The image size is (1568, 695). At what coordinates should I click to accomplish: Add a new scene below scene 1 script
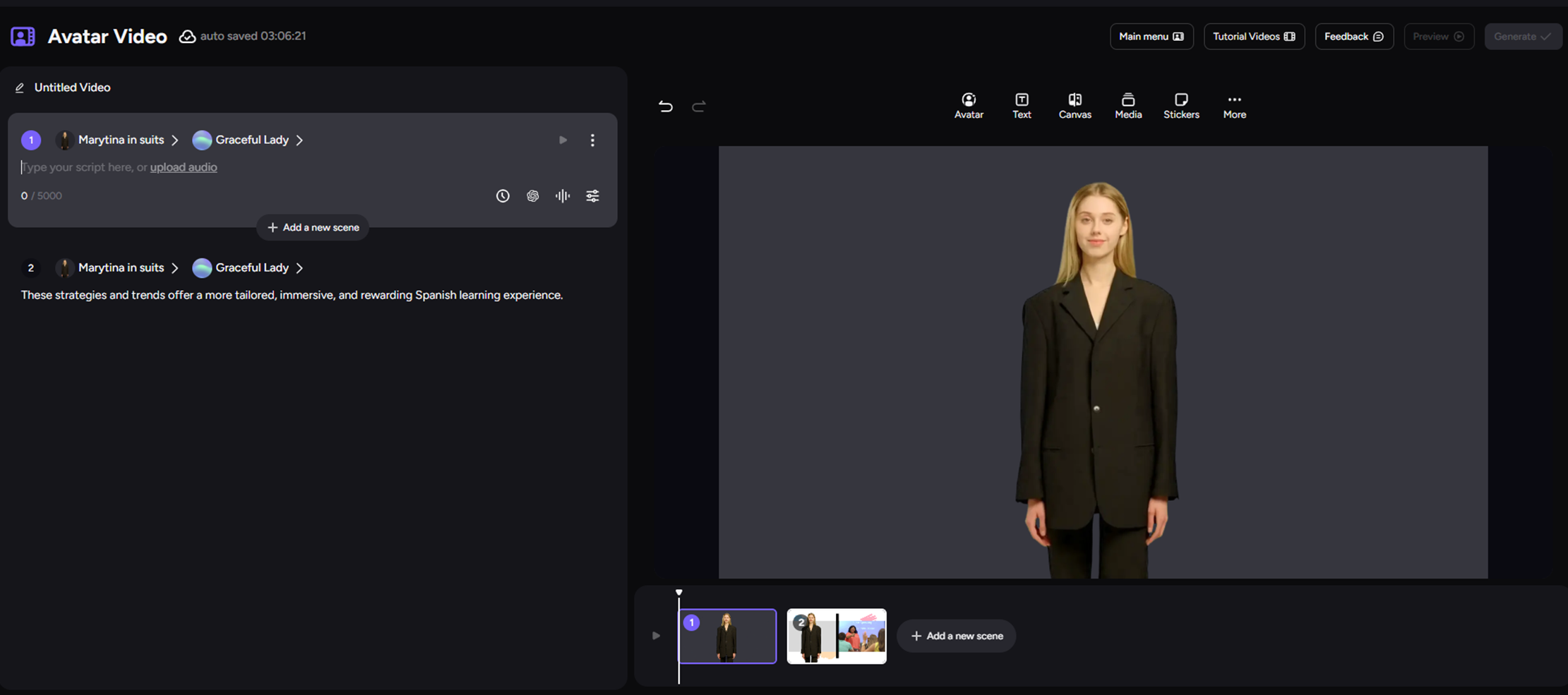pos(313,228)
